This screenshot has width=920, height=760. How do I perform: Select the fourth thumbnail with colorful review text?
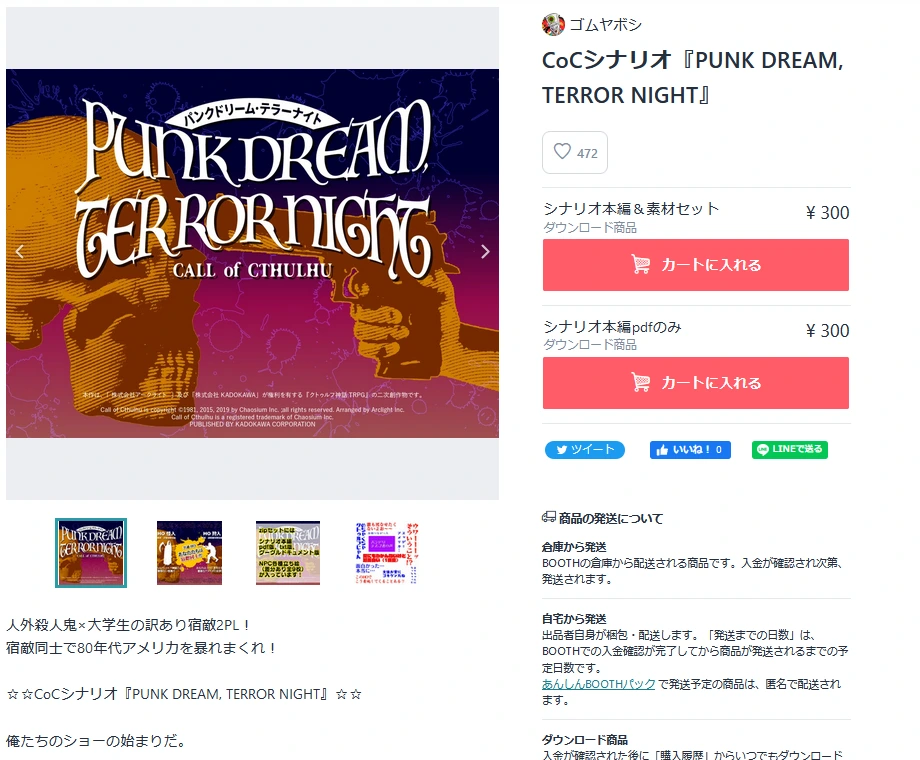click(x=387, y=553)
